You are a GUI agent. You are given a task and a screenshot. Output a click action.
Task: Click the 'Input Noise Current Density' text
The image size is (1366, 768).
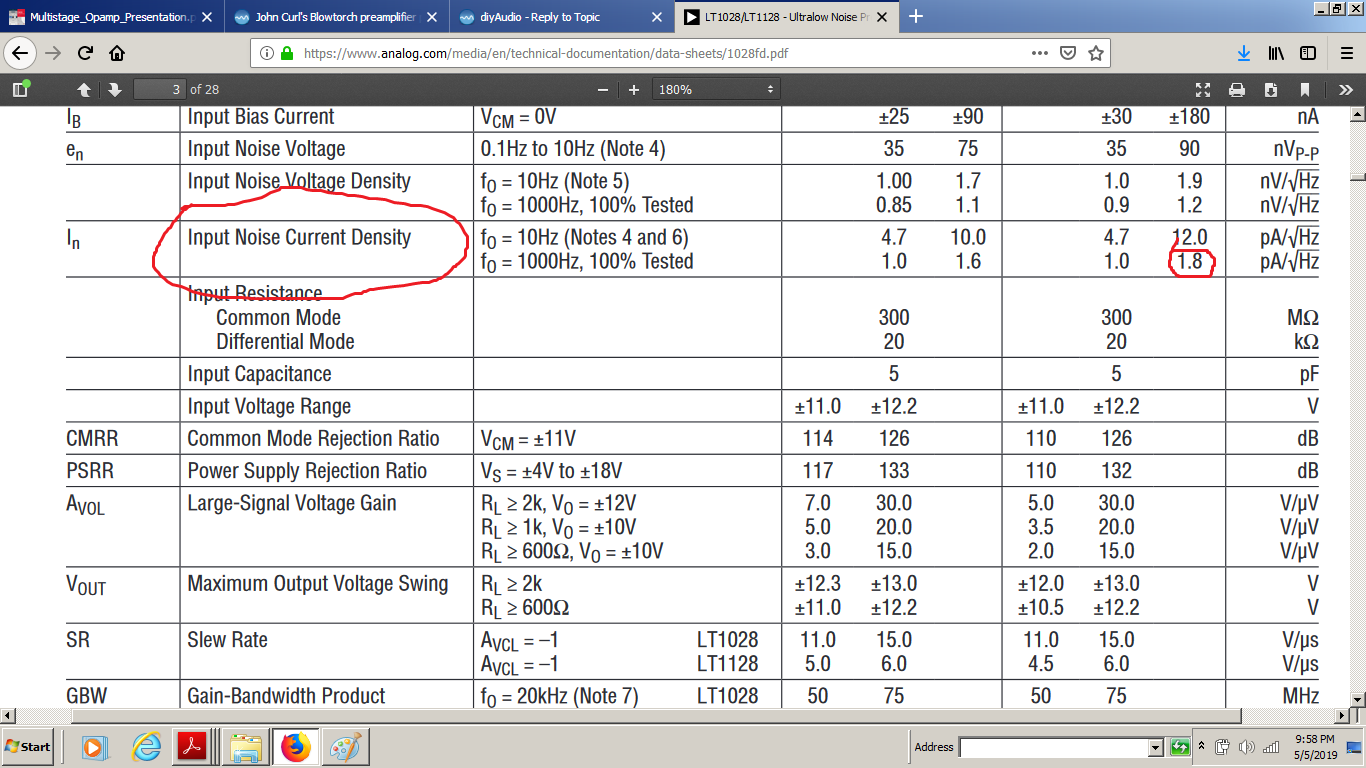coord(299,237)
